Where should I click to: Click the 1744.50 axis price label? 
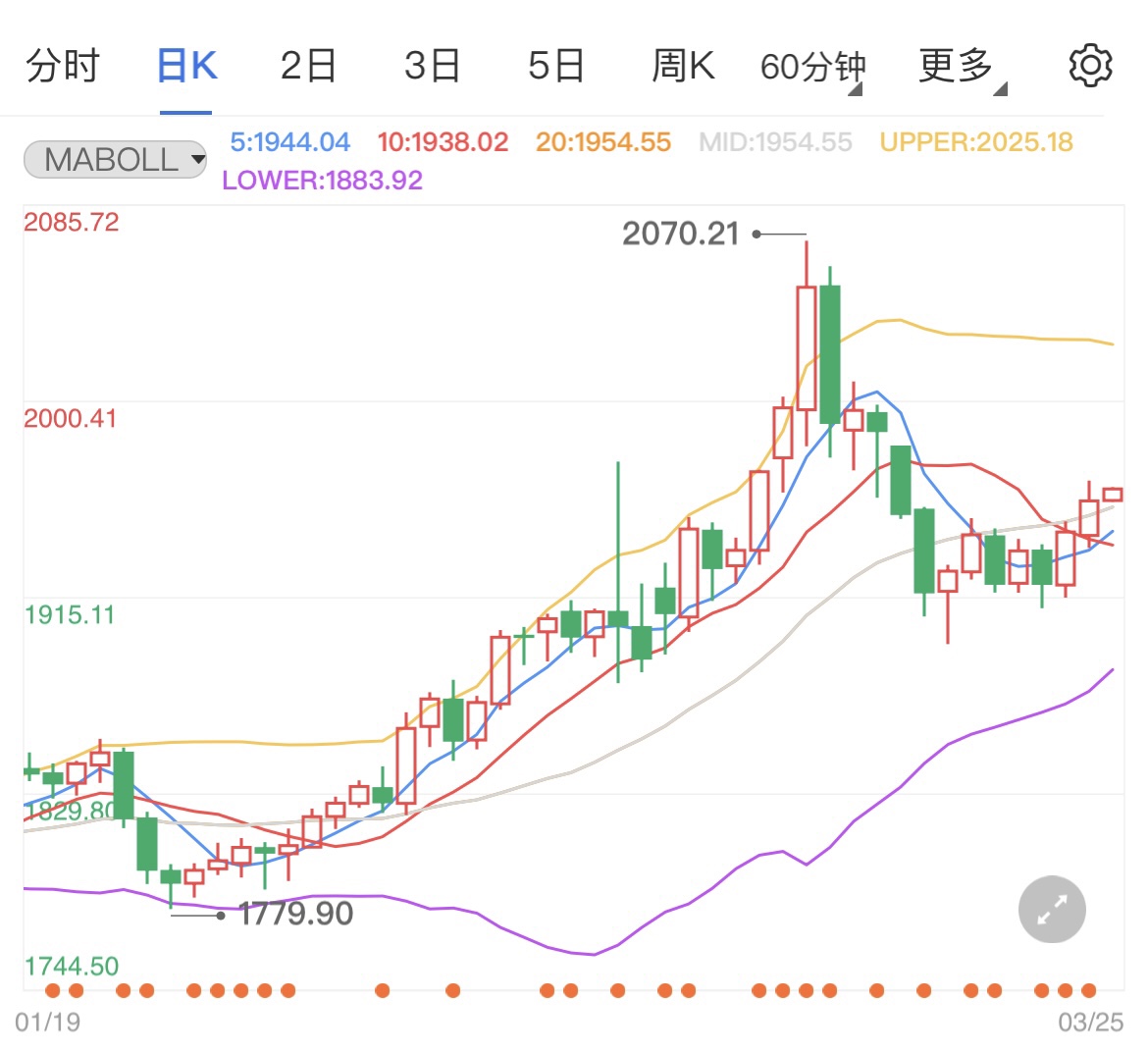tap(71, 967)
